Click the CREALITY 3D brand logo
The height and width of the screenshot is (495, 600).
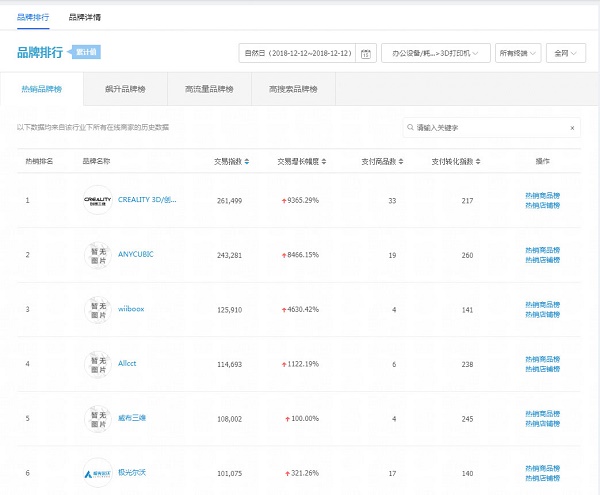pos(98,200)
